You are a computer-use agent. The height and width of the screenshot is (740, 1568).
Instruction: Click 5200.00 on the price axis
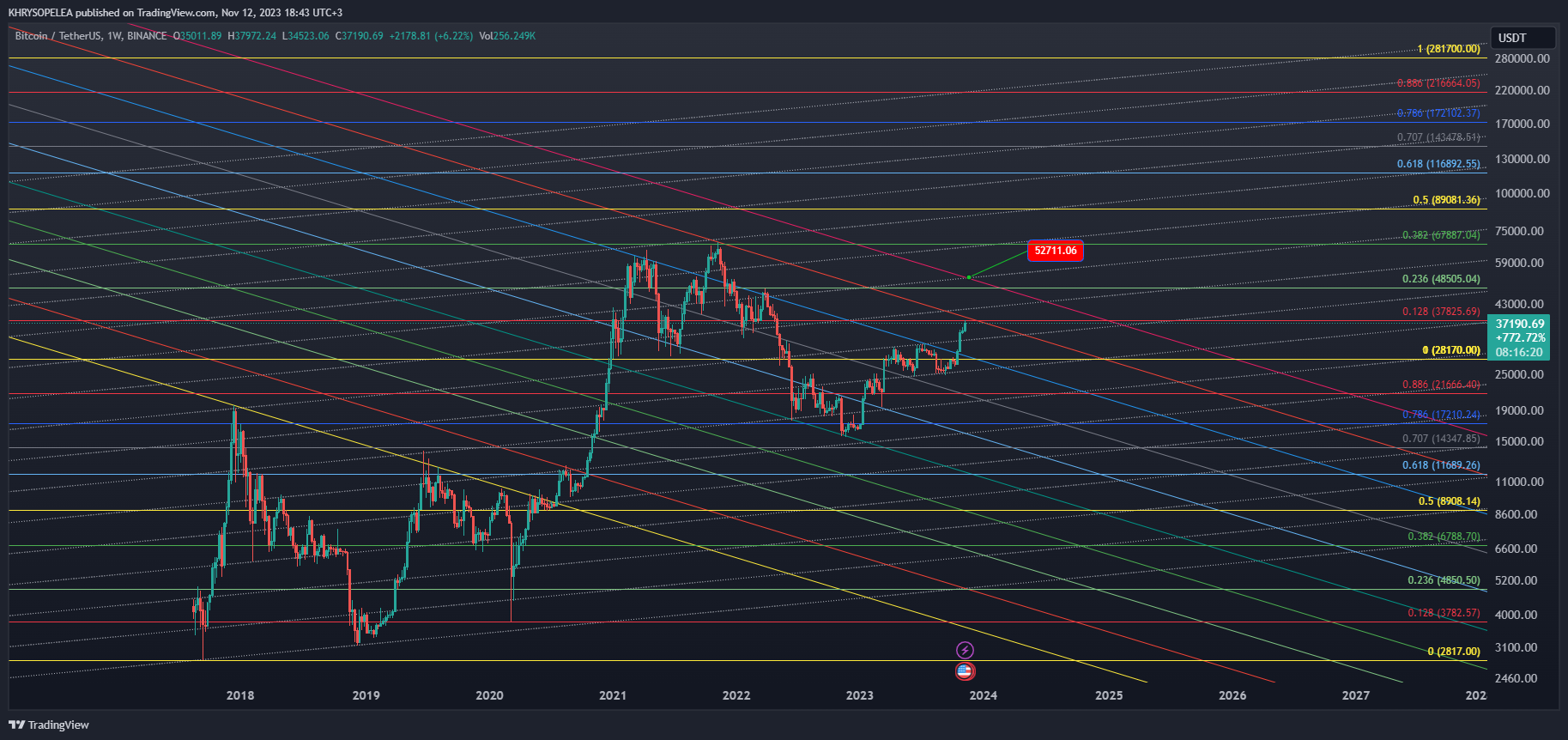[x=1516, y=580]
